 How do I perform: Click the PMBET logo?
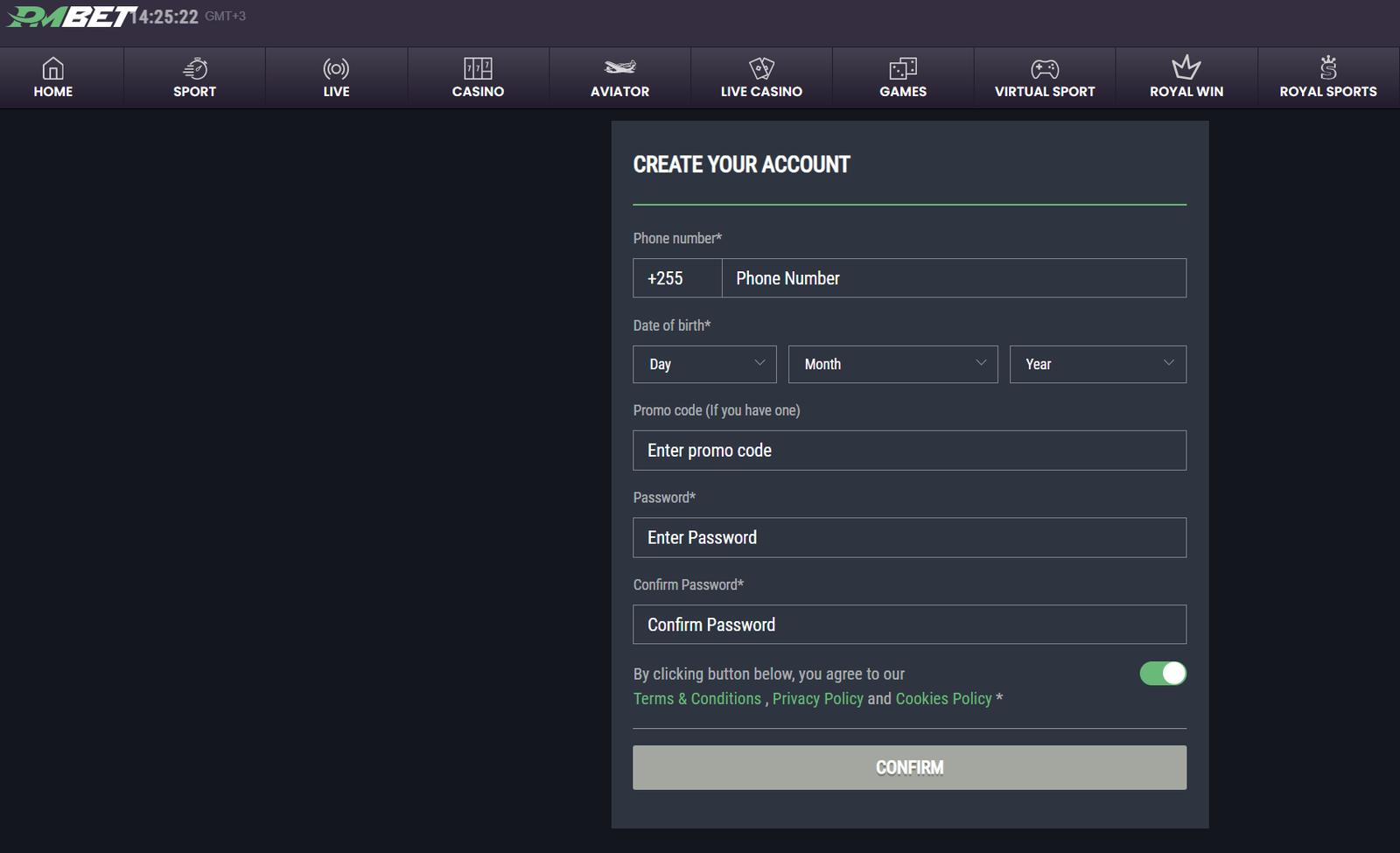point(70,17)
